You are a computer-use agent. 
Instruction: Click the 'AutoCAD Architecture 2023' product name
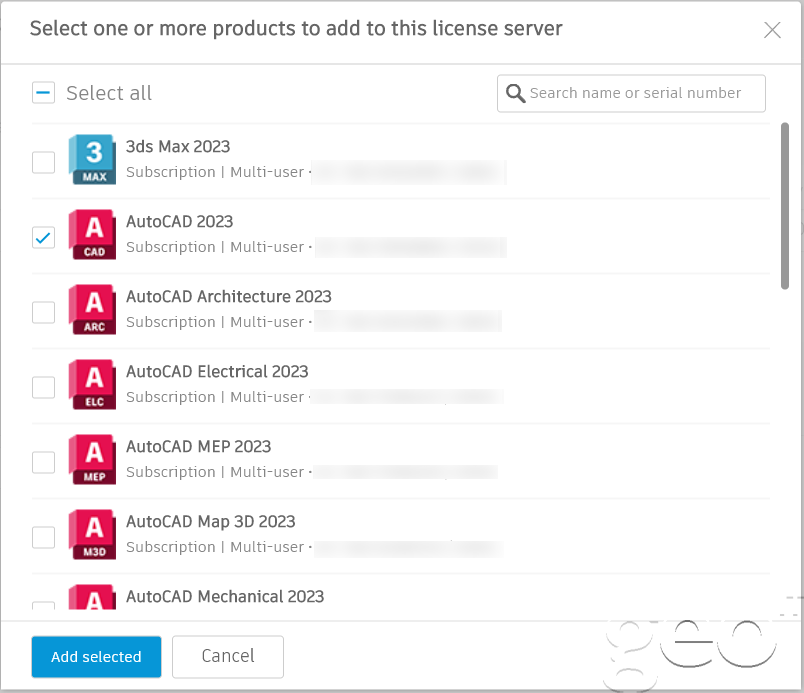pyautogui.click(x=229, y=296)
